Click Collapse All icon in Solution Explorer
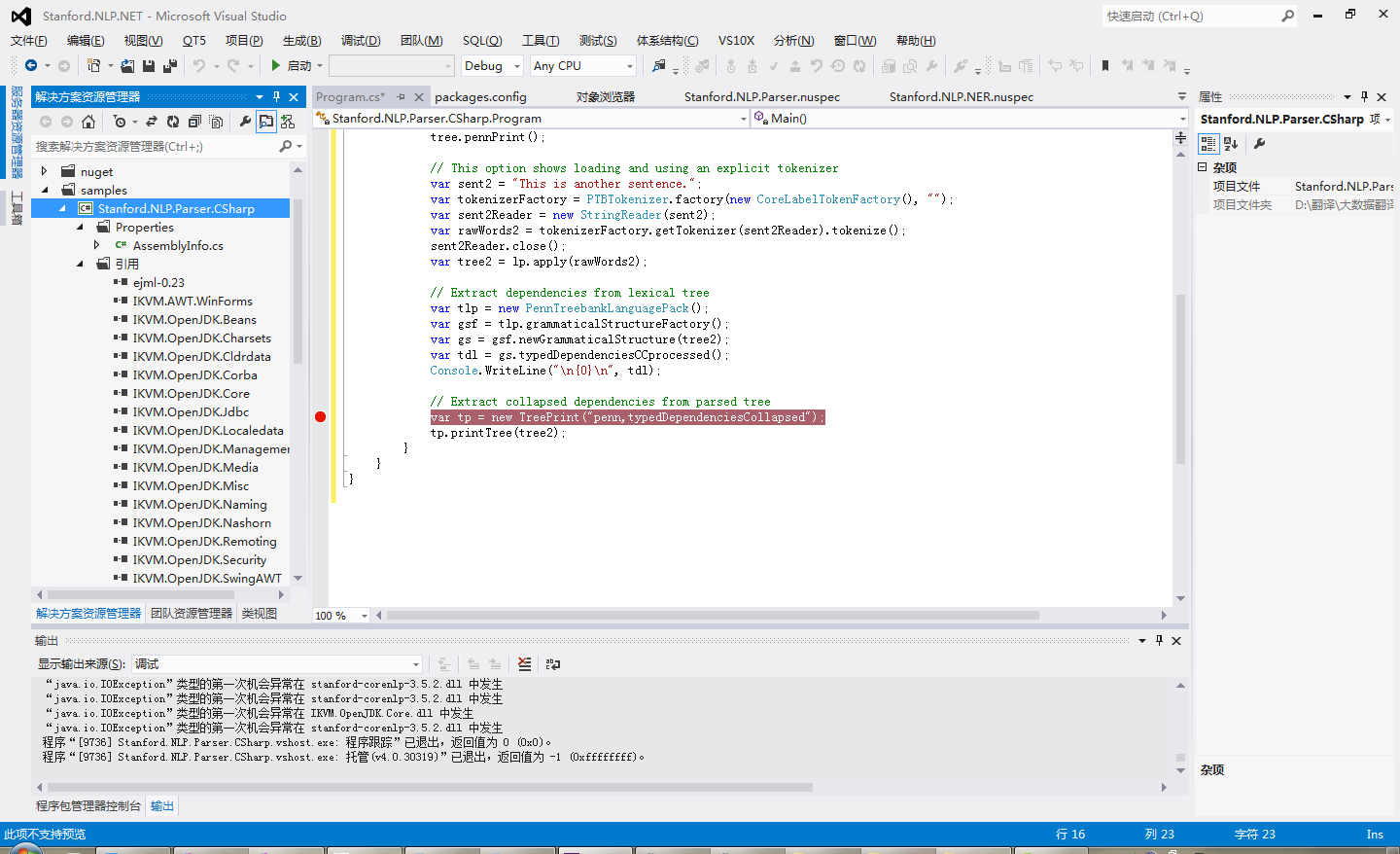The width and height of the screenshot is (1400, 854). click(194, 122)
